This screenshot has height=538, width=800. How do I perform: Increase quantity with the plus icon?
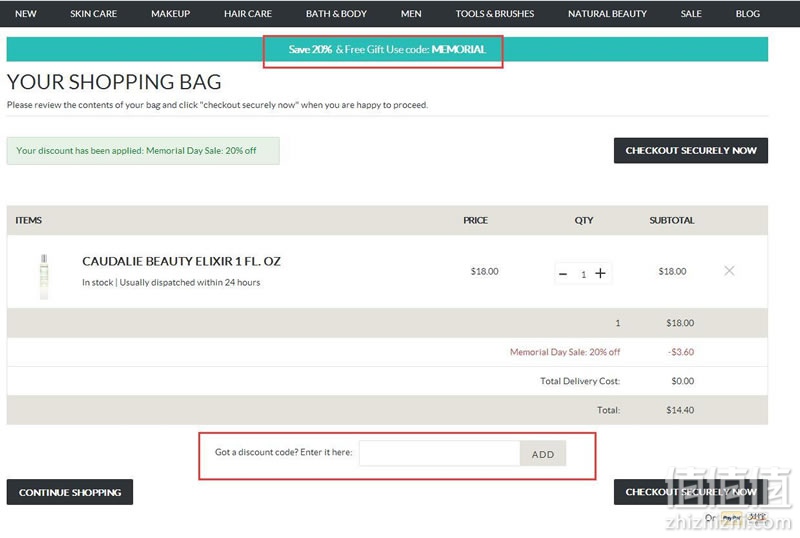(601, 274)
